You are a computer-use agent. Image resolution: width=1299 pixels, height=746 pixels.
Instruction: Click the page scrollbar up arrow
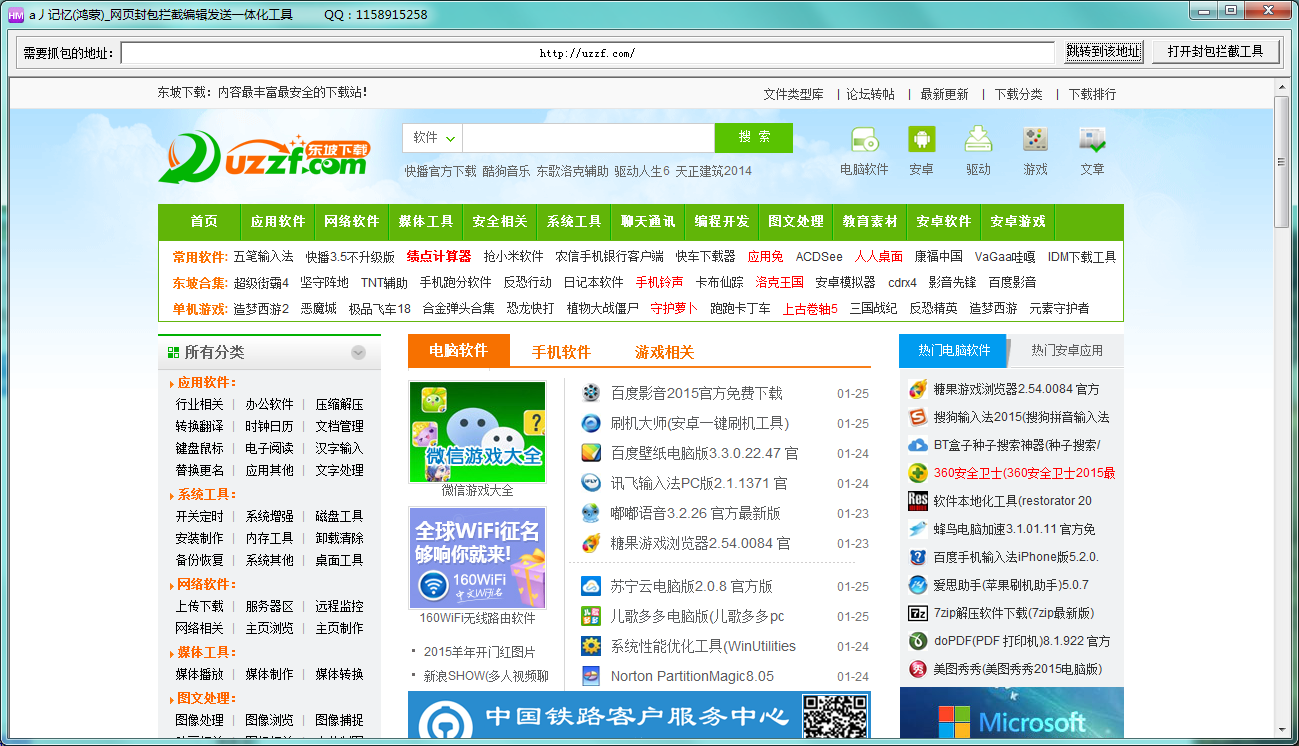coord(1282,89)
